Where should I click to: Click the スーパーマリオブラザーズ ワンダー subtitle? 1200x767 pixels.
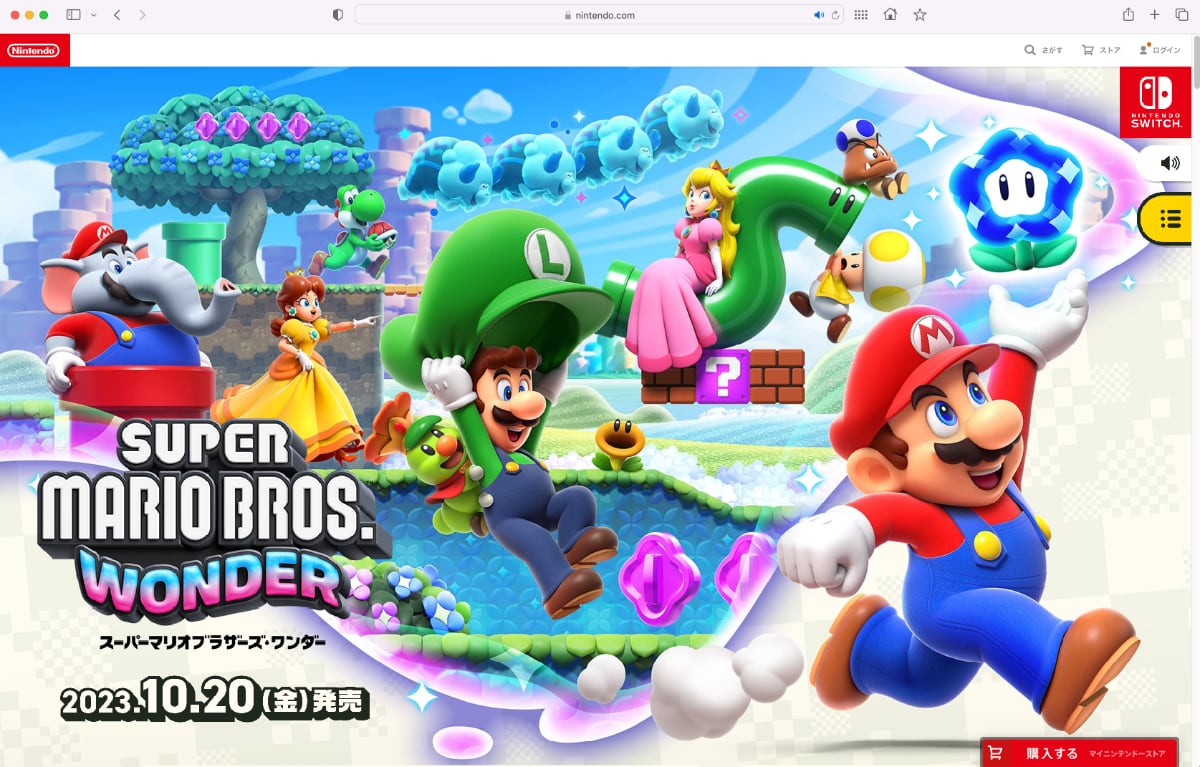click(x=211, y=641)
